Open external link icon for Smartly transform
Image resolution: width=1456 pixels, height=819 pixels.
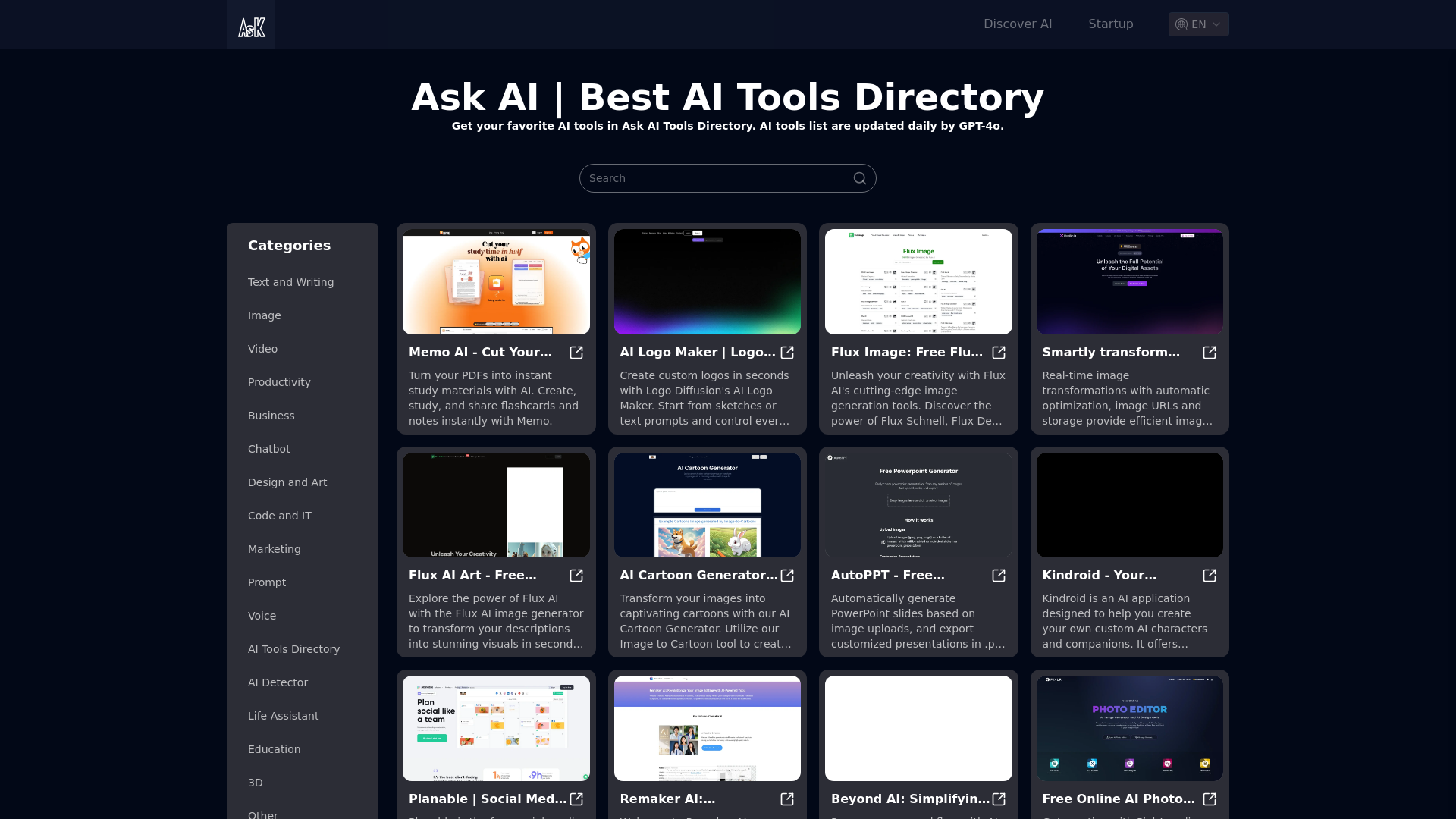[x=1210, y=353]
